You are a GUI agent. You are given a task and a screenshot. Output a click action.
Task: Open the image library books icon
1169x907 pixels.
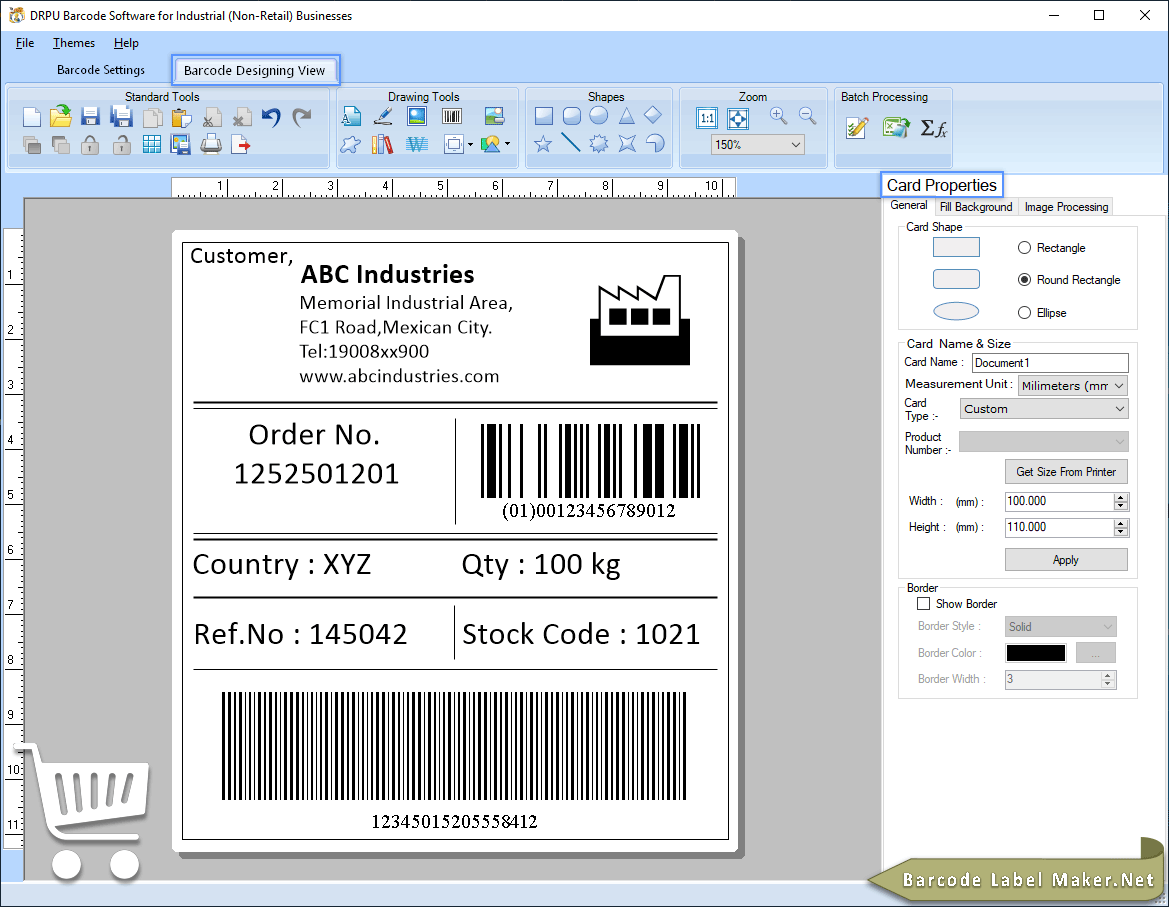pyautogui.click(x=382, y=144)
